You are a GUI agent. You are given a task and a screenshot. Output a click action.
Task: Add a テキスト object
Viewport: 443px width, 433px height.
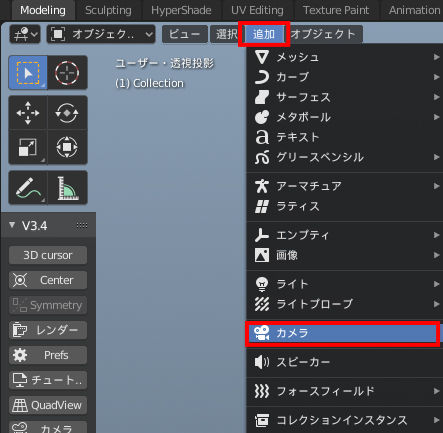coord(345,137)
